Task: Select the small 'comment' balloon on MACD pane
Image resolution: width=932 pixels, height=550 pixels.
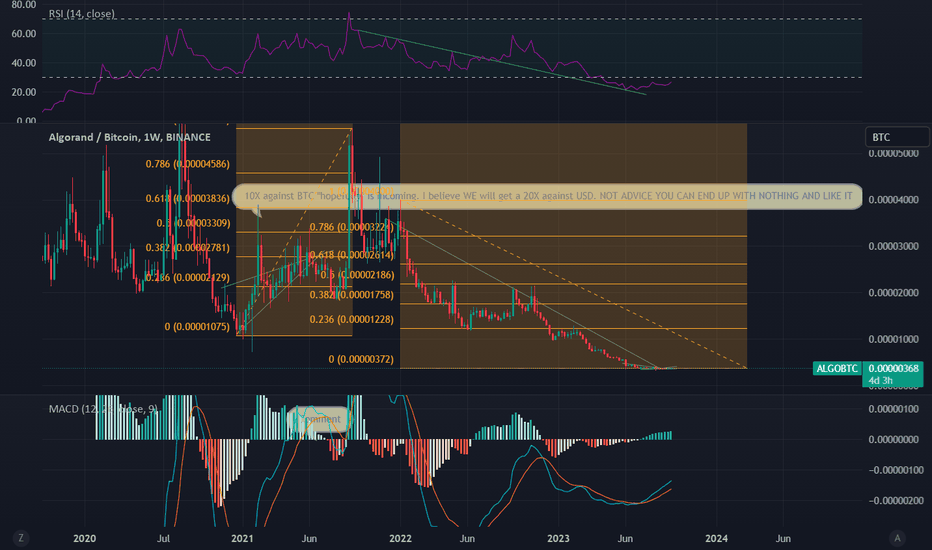Action: pos(318,419)
